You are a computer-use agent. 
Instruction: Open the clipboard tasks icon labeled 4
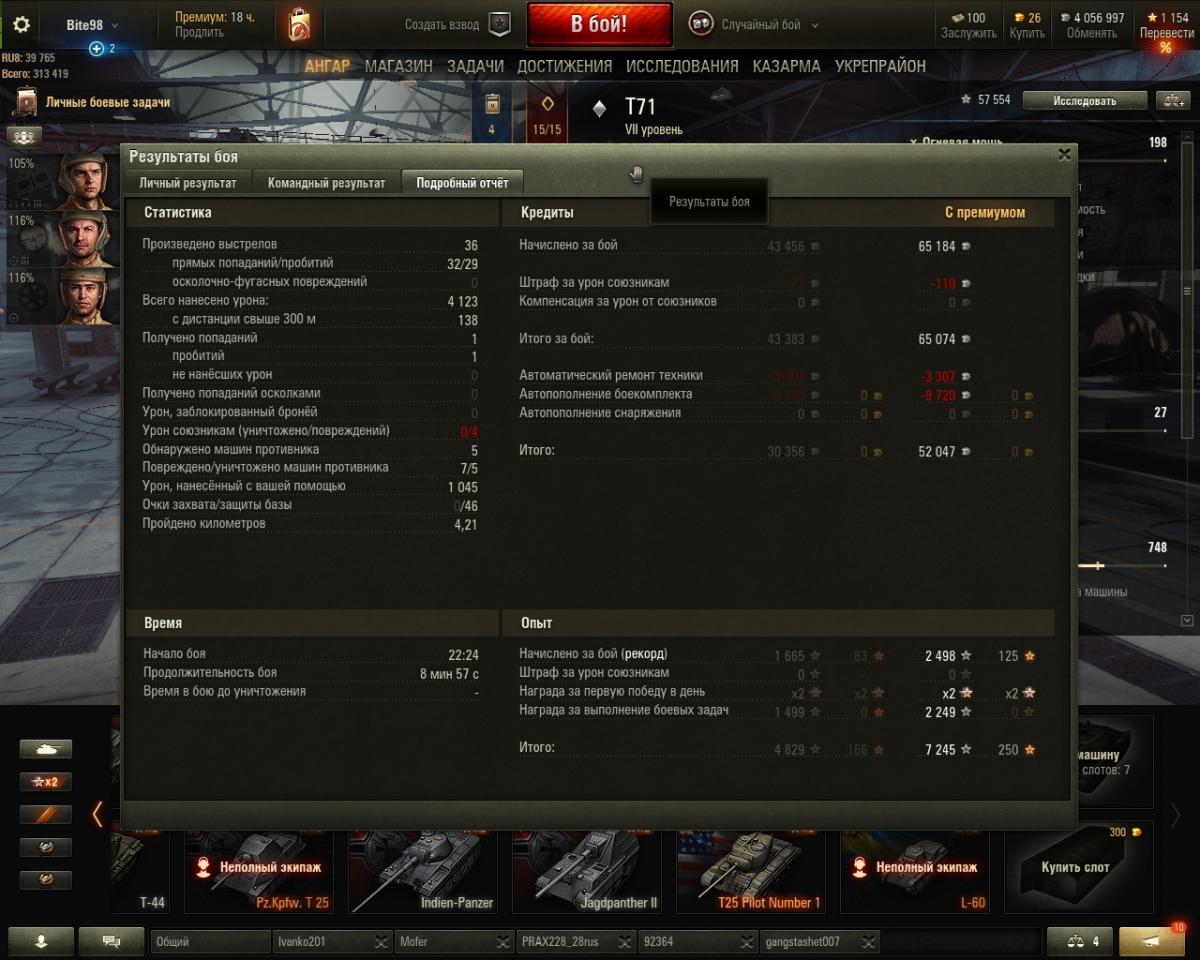[491, 112]
